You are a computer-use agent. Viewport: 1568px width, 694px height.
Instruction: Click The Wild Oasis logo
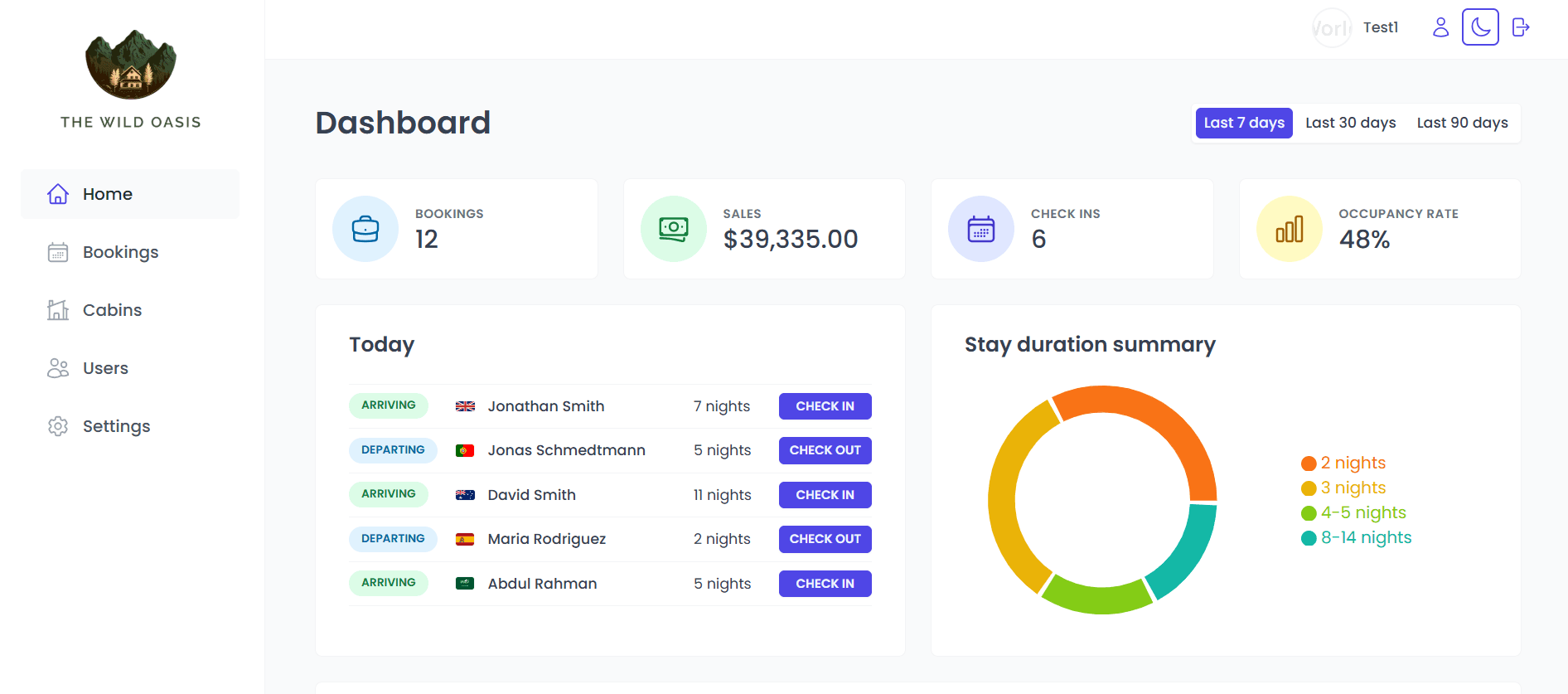[x=131, y=65]
